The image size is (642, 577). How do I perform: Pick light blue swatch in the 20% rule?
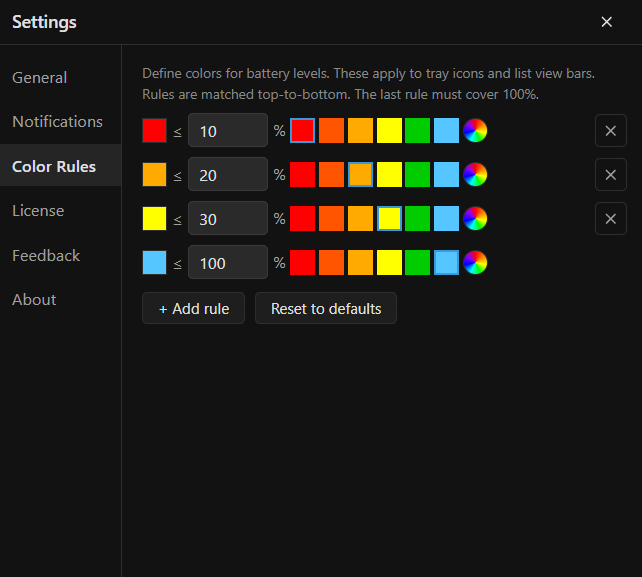[446, 174]
